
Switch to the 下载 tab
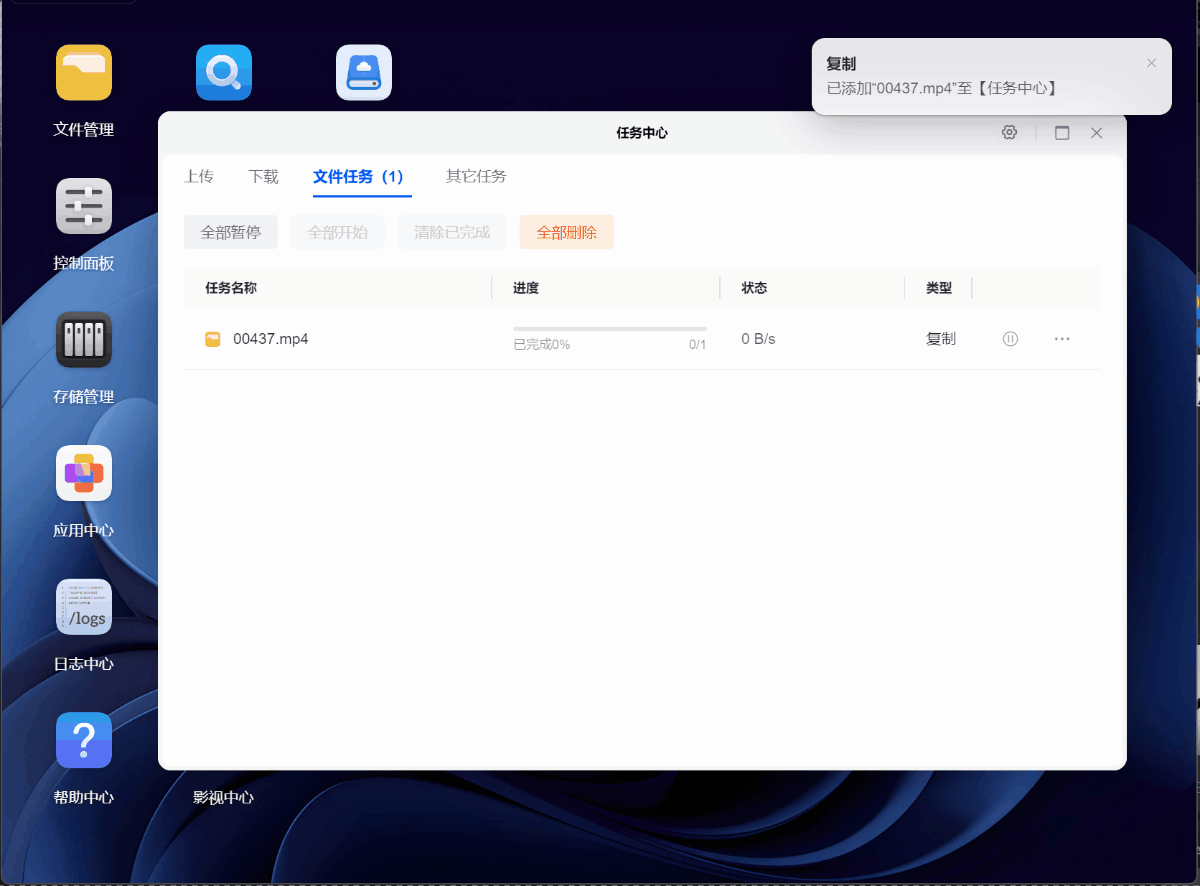[263, 177]
